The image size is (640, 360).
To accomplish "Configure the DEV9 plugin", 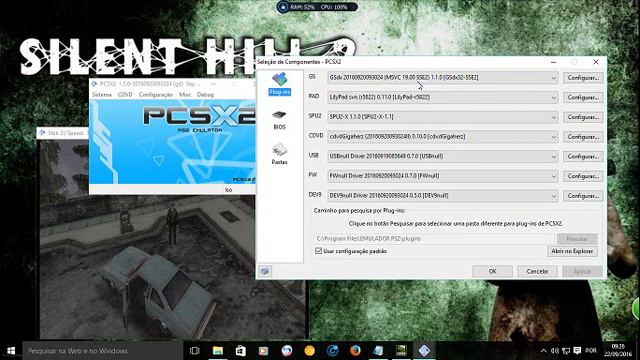I will click(x=583, y=196).
